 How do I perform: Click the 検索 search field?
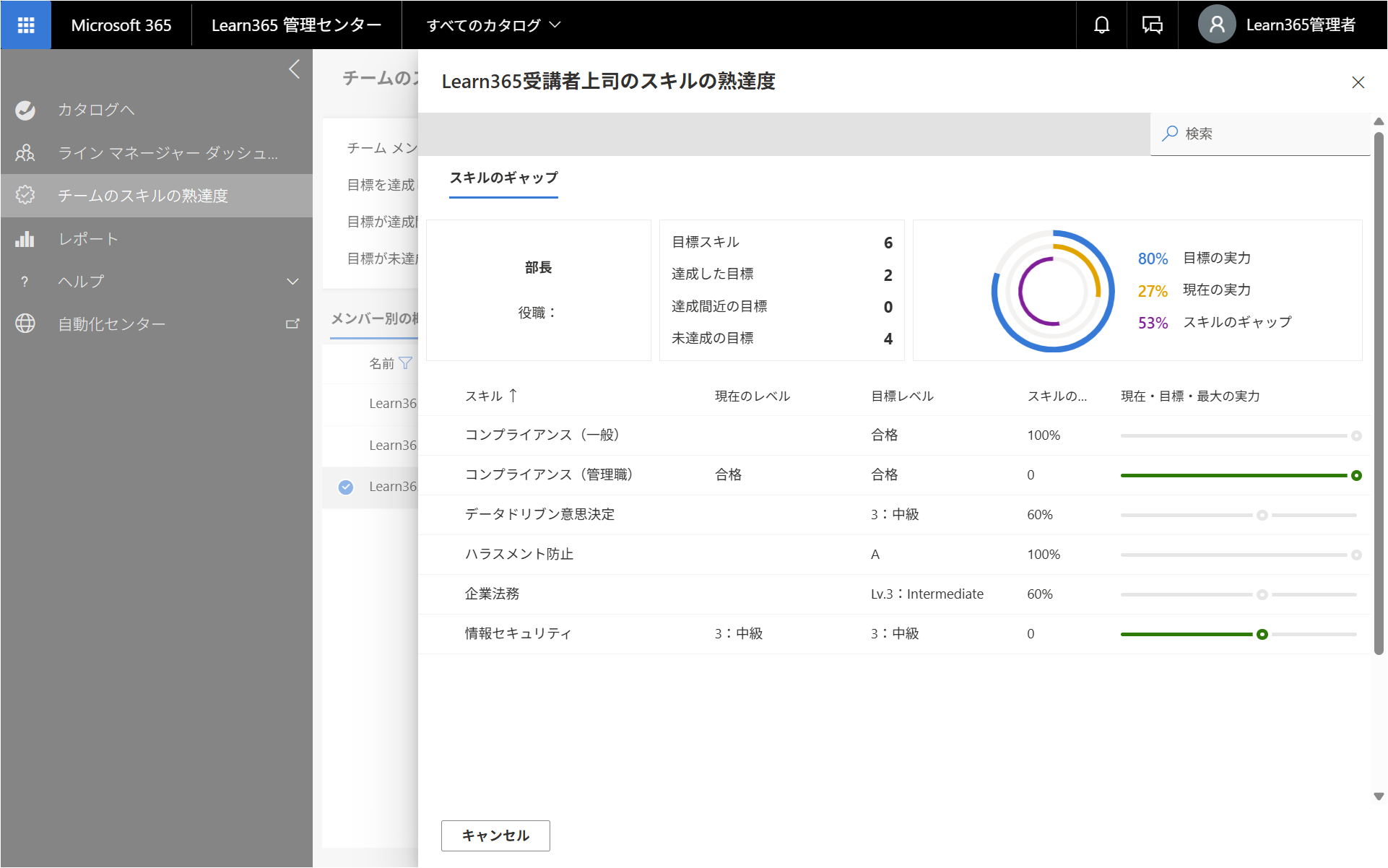pyautogui.click(x=1260, y=134)
